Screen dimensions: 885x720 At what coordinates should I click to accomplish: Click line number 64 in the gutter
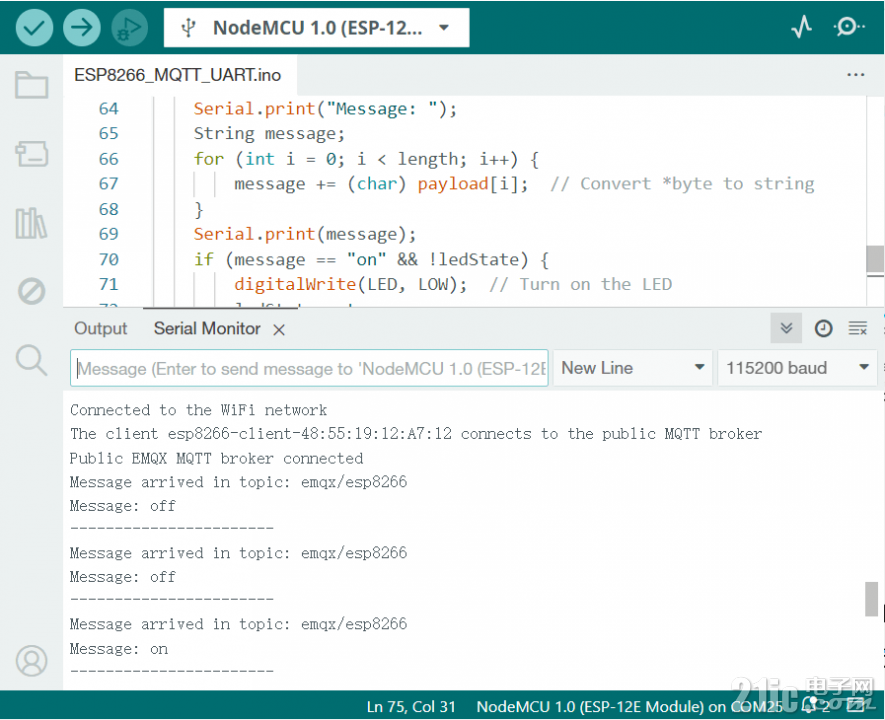pos(108,109)
